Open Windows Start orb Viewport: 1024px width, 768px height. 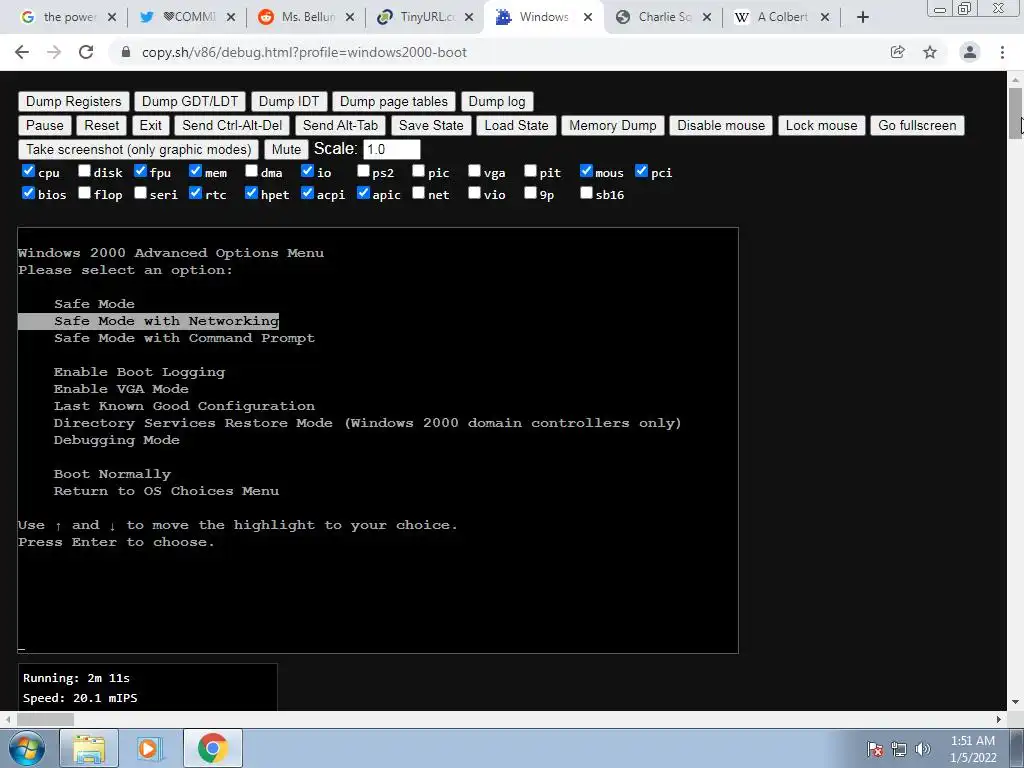27,748
